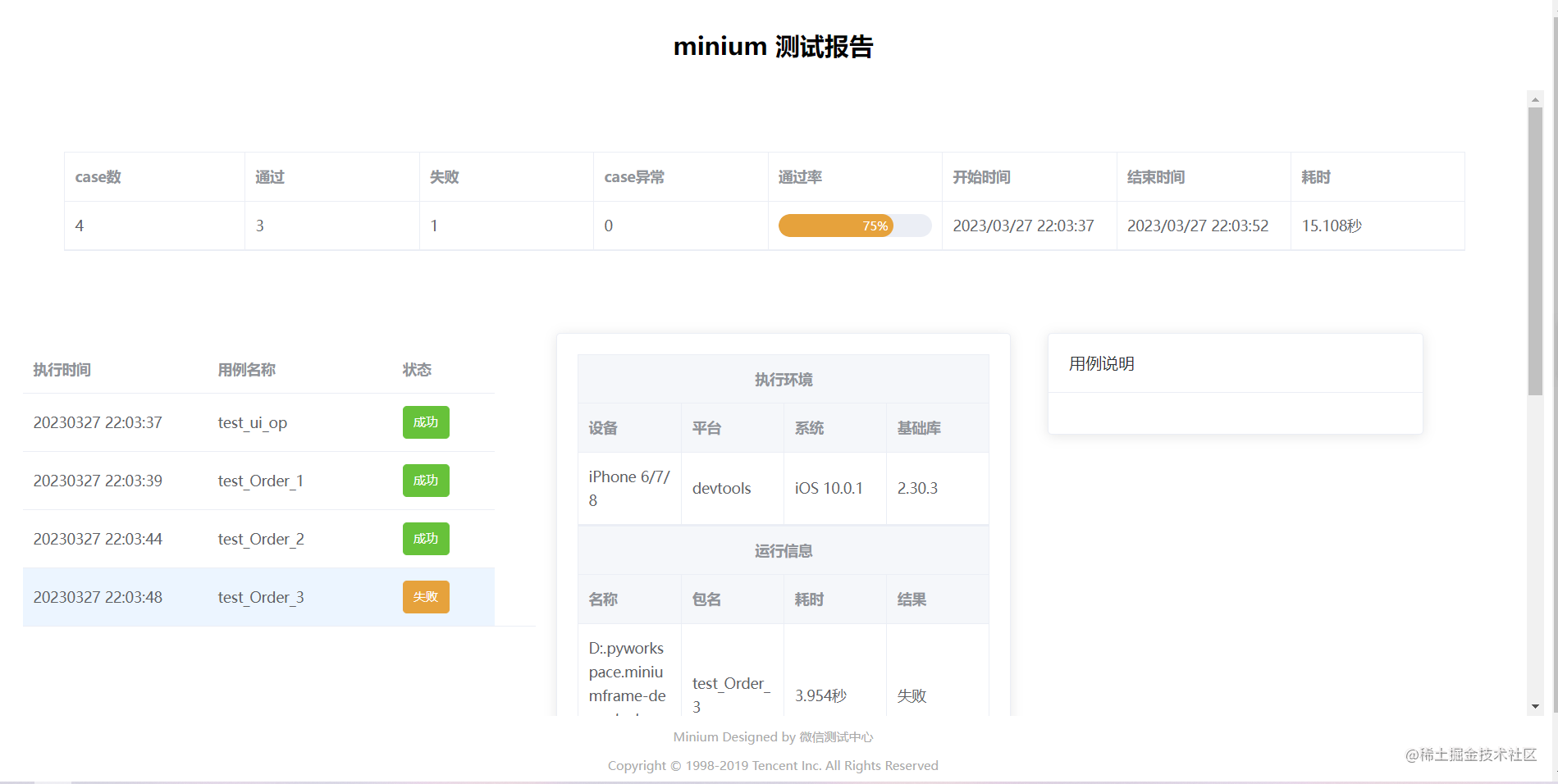Click the test_Order_3 package name cell
This screenshot has height=784, width=1558.
tap(732, 695)
